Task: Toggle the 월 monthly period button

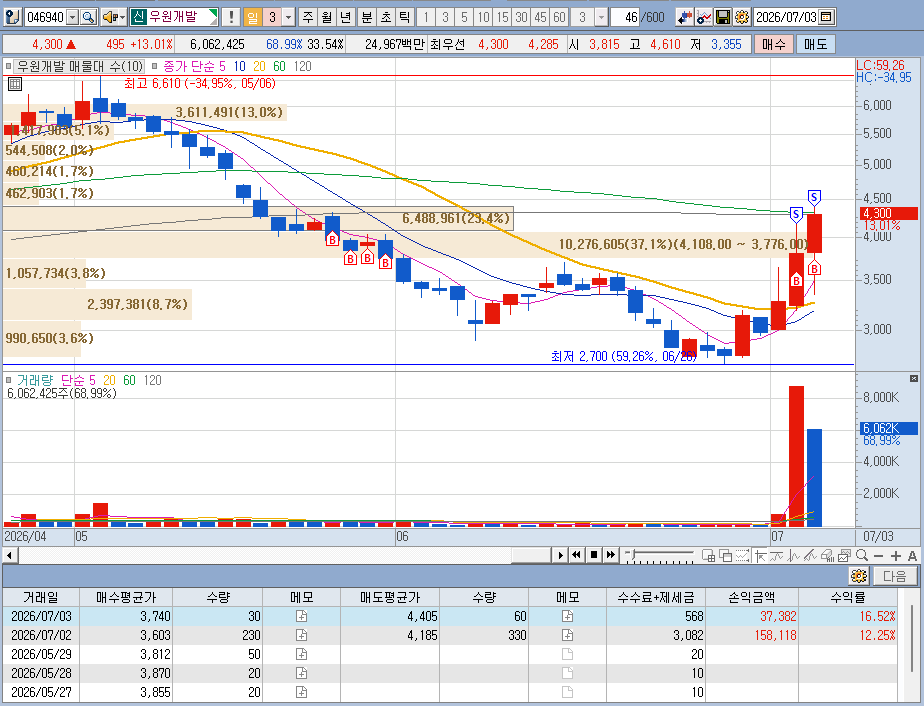Action: [327, 17]
